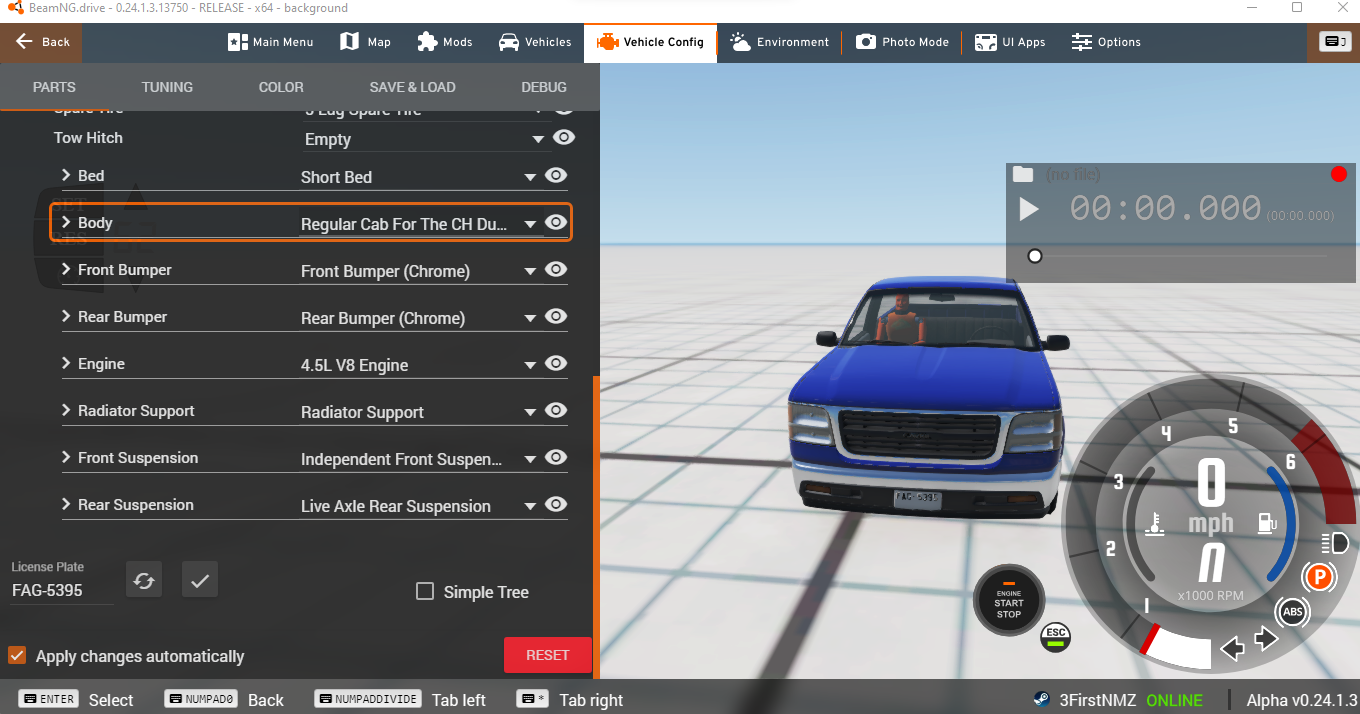The image size is (1360, 714).
Task: Toggle Apply changes automatically checkbox
Action: pos(16,655)
